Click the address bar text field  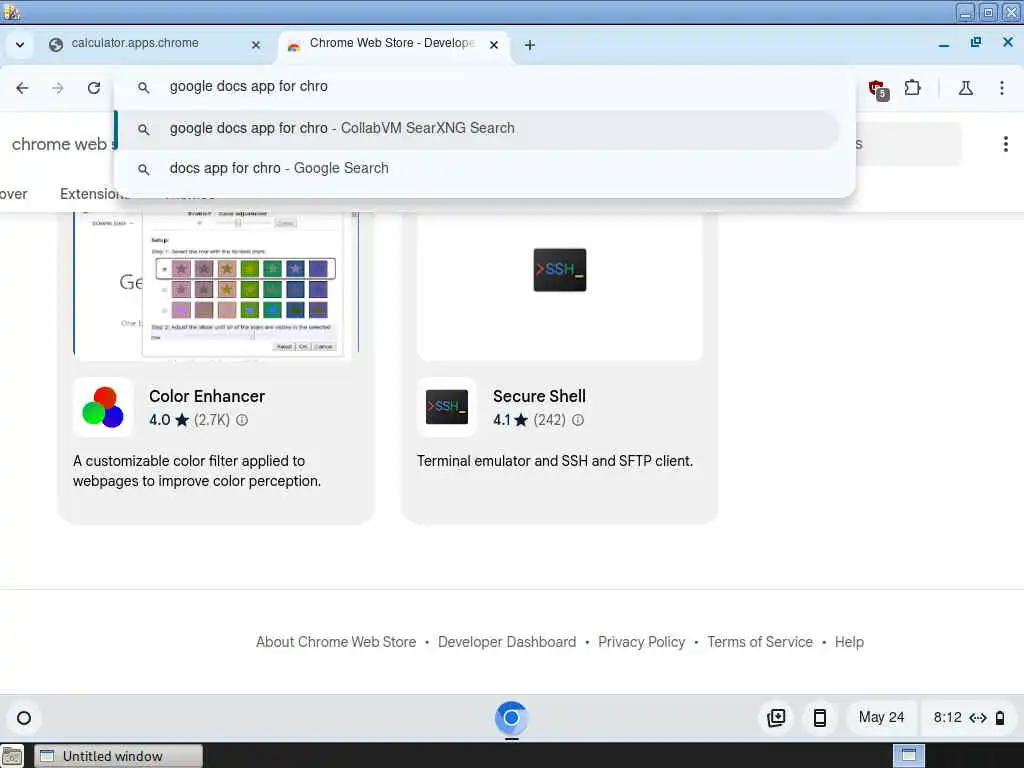pyautogui.click(x=483, y=87)
